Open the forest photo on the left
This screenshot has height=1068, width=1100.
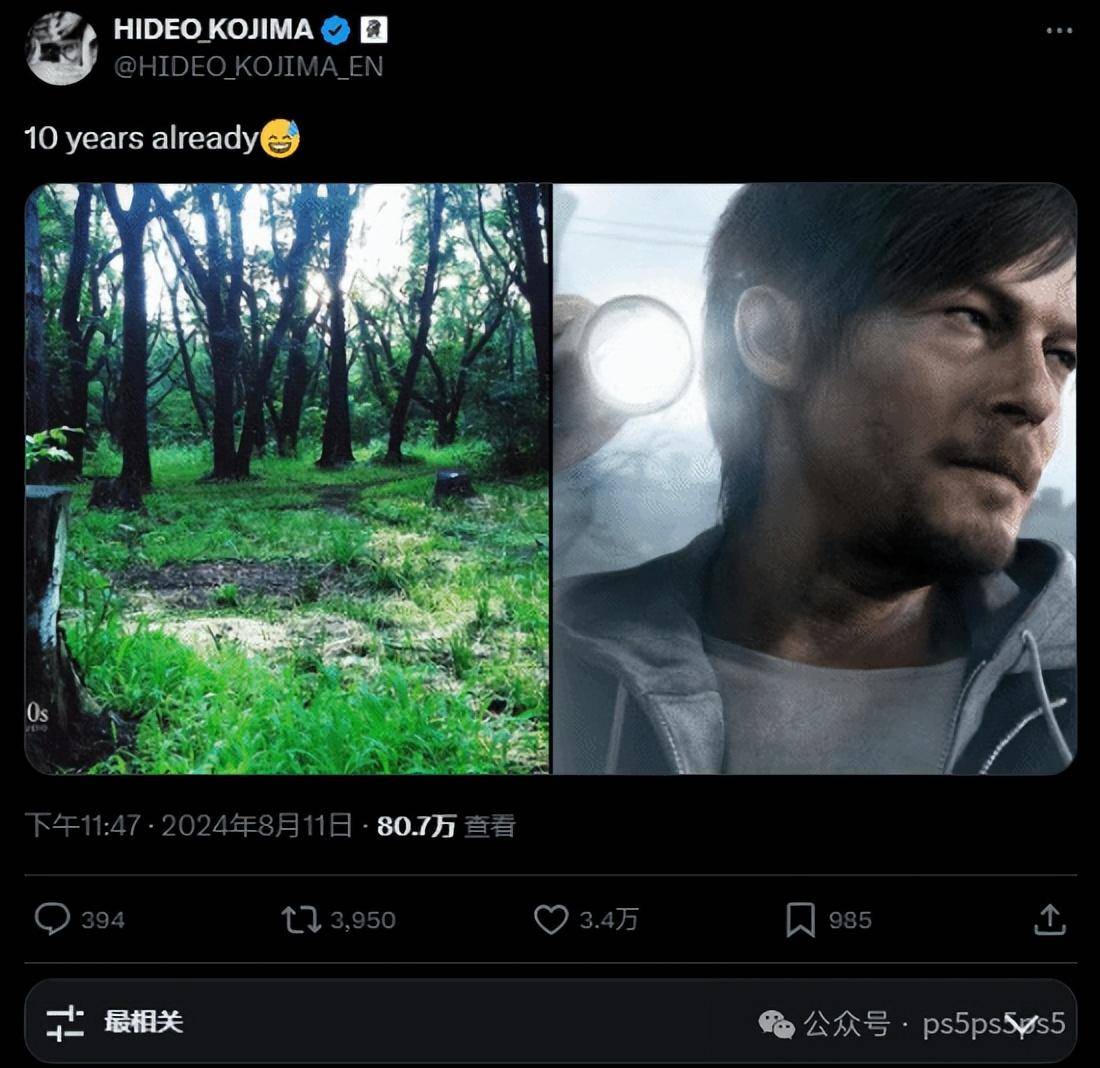click(288, 478)
